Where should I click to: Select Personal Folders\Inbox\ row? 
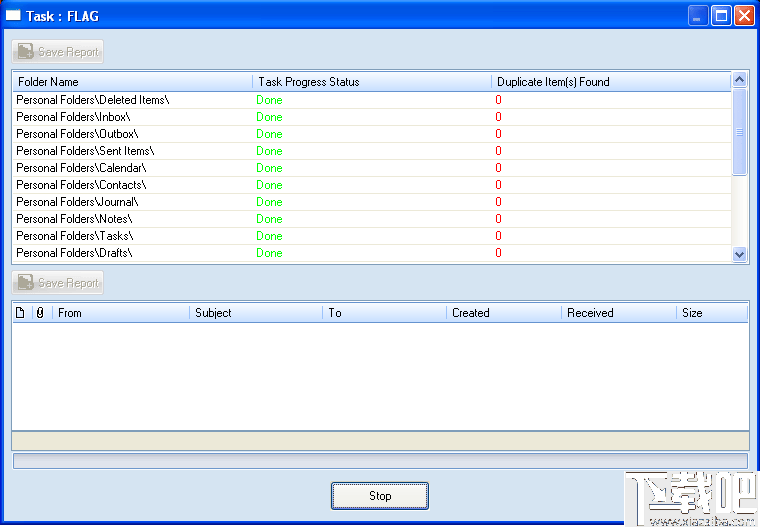coord(372,117)
